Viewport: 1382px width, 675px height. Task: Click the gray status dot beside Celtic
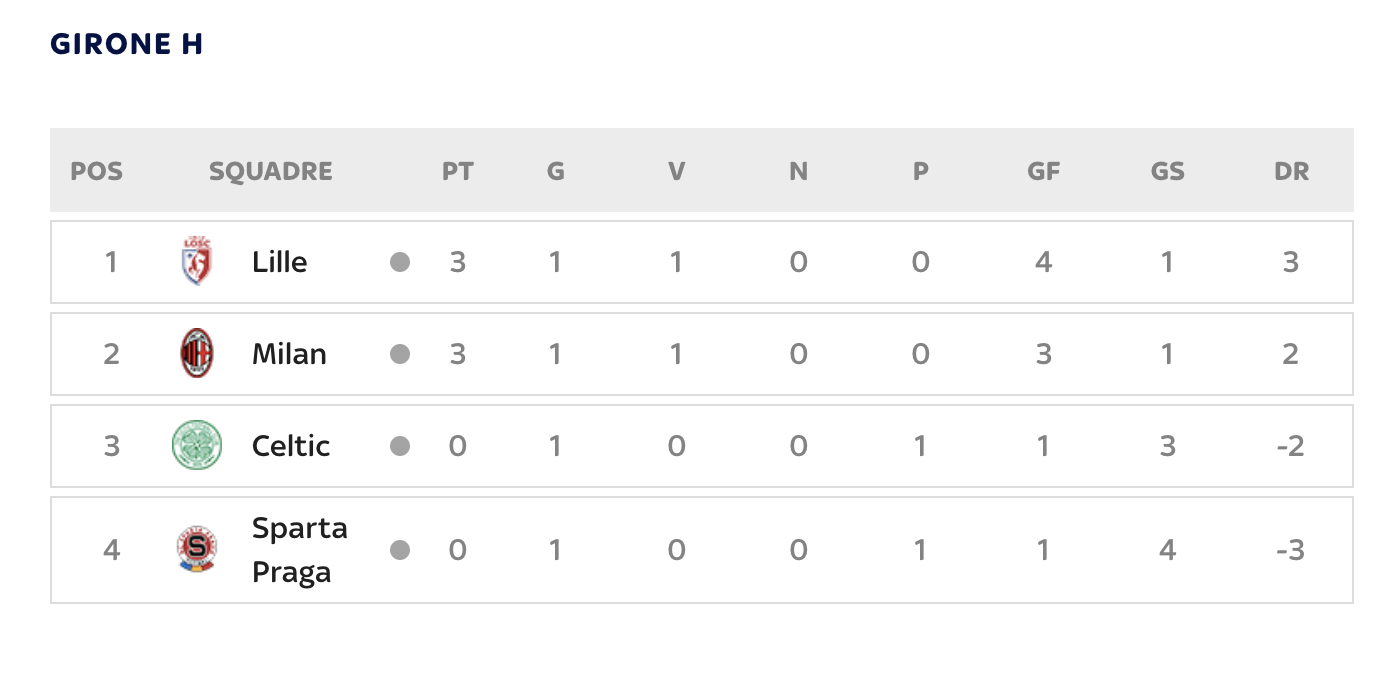click(x=400, y=447)
